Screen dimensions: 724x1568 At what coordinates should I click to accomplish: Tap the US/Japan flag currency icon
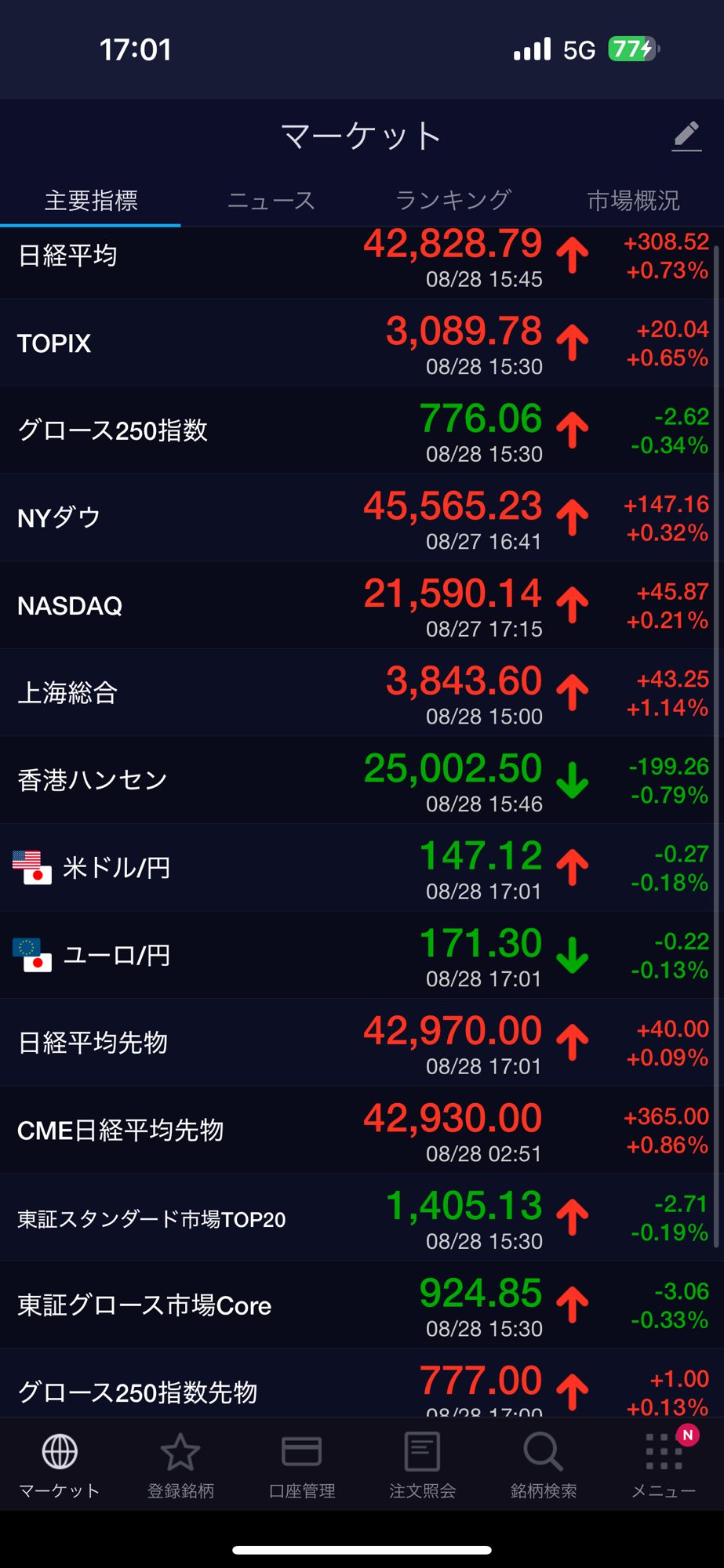(x=32, y=867)
